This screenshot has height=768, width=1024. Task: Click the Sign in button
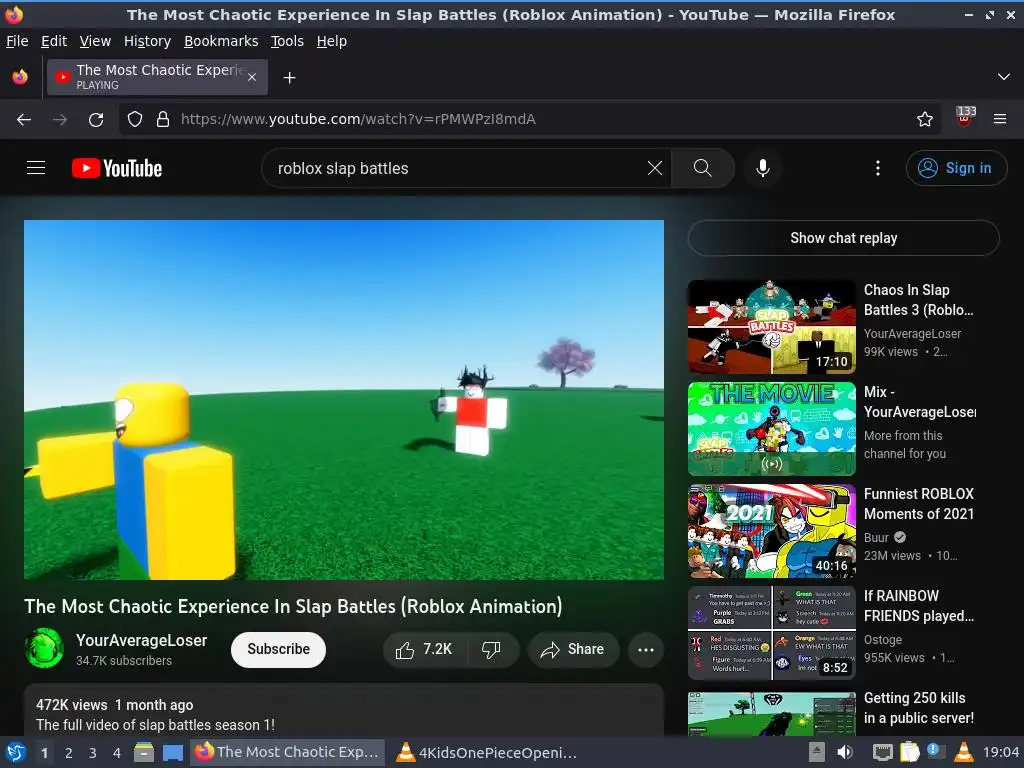(x=956, y=168)
